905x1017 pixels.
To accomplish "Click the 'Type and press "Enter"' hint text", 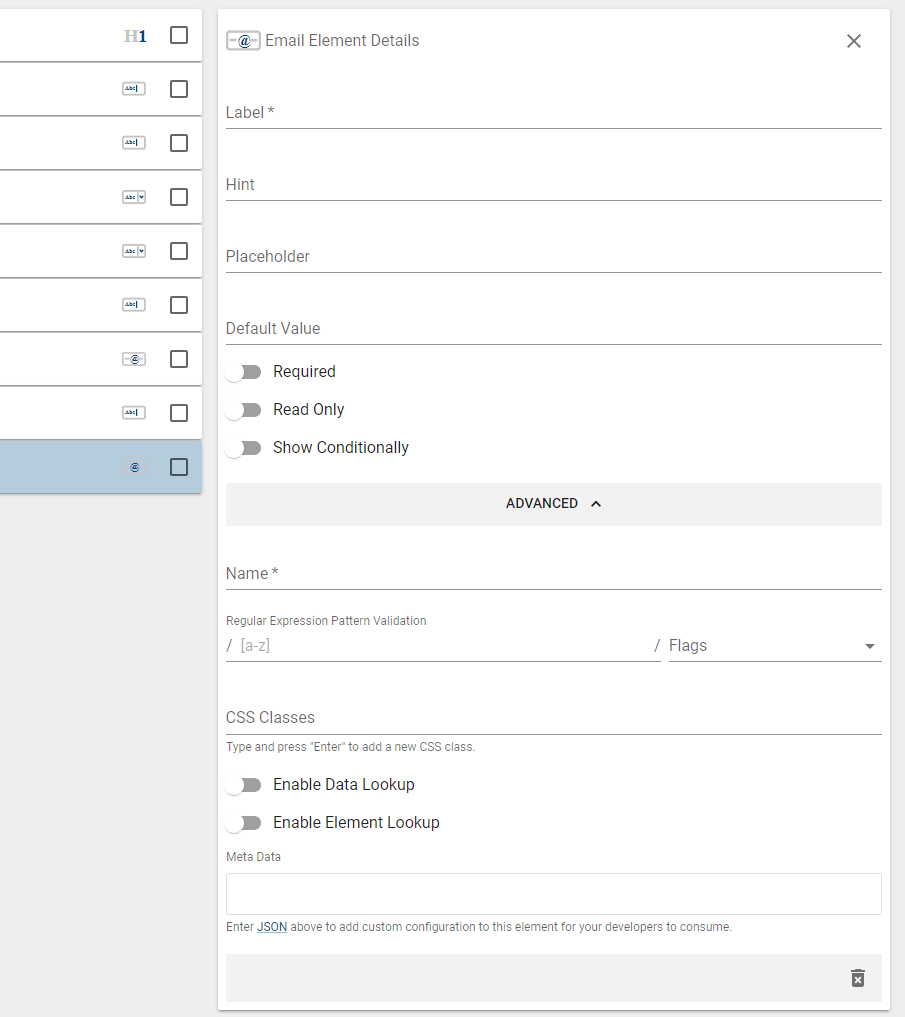I will click(350, 747).
